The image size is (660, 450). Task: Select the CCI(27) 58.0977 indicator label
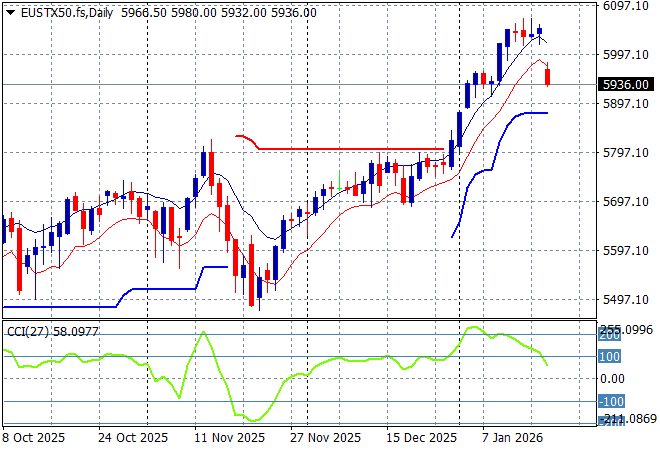[53, 332]
